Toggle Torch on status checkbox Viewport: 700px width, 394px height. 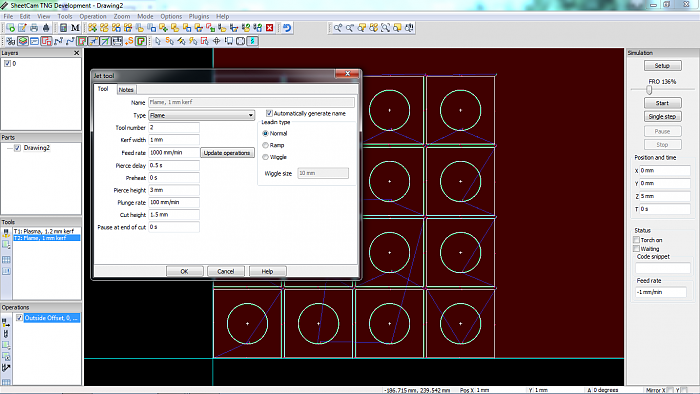637,240
